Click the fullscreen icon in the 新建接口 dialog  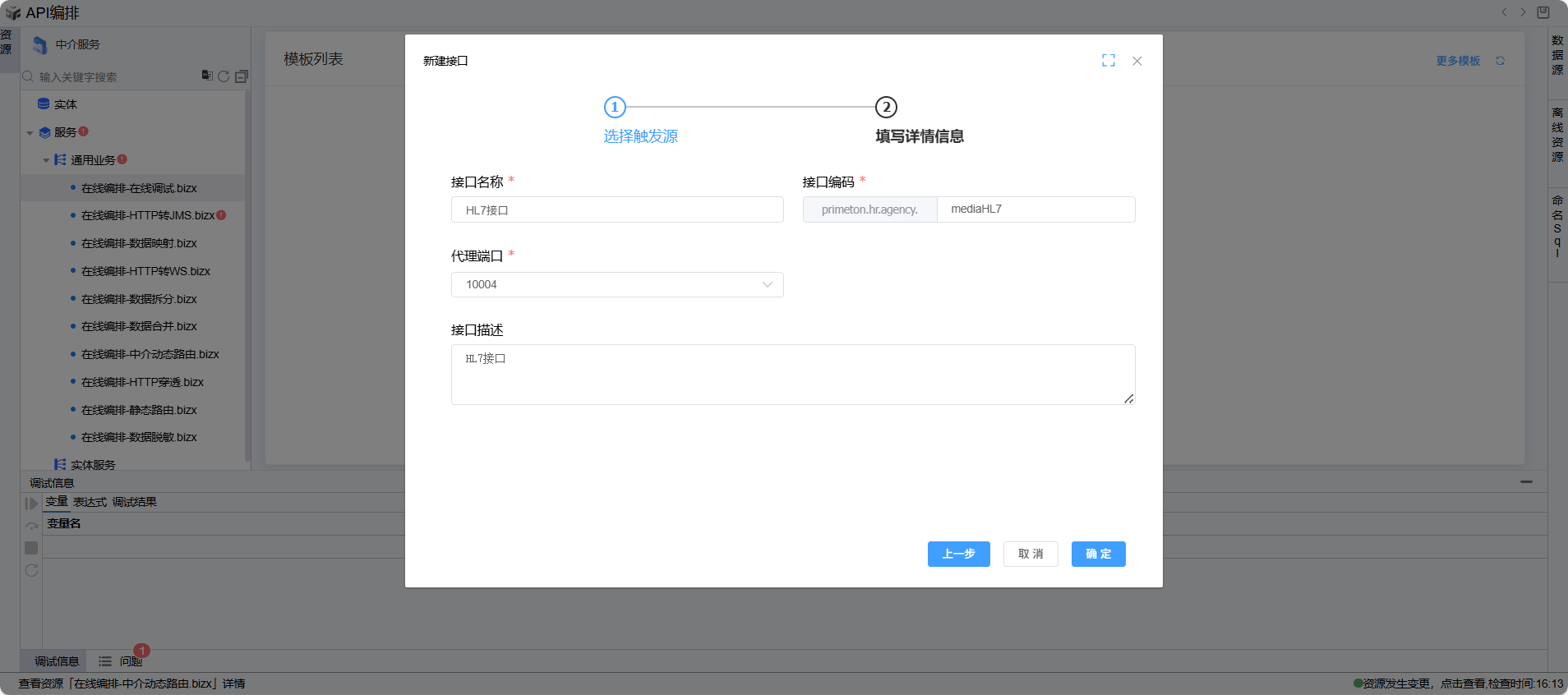pyautogui.click(x=1109, y=61)
